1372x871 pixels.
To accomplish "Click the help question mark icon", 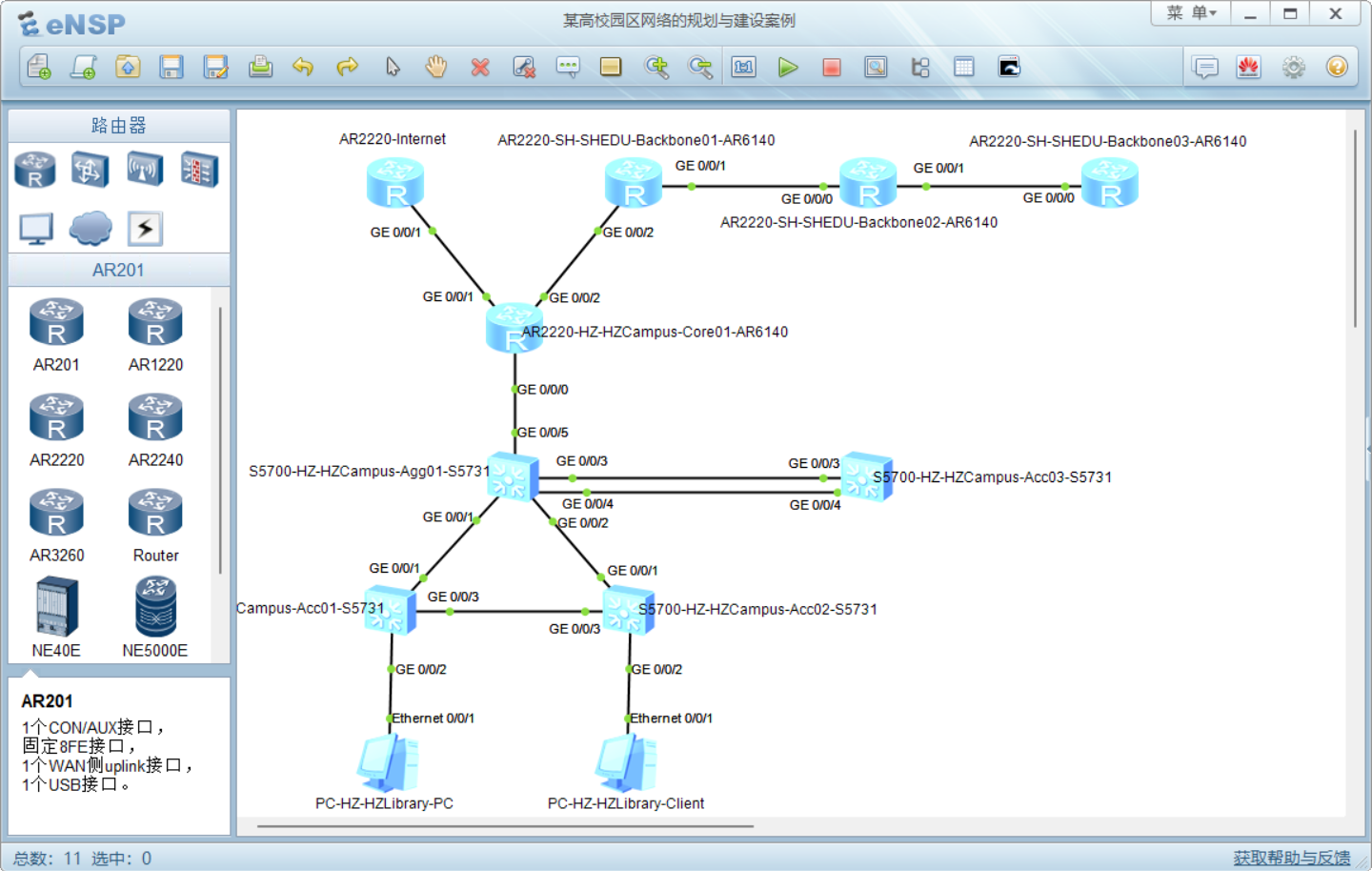I will click(1337, 67).
